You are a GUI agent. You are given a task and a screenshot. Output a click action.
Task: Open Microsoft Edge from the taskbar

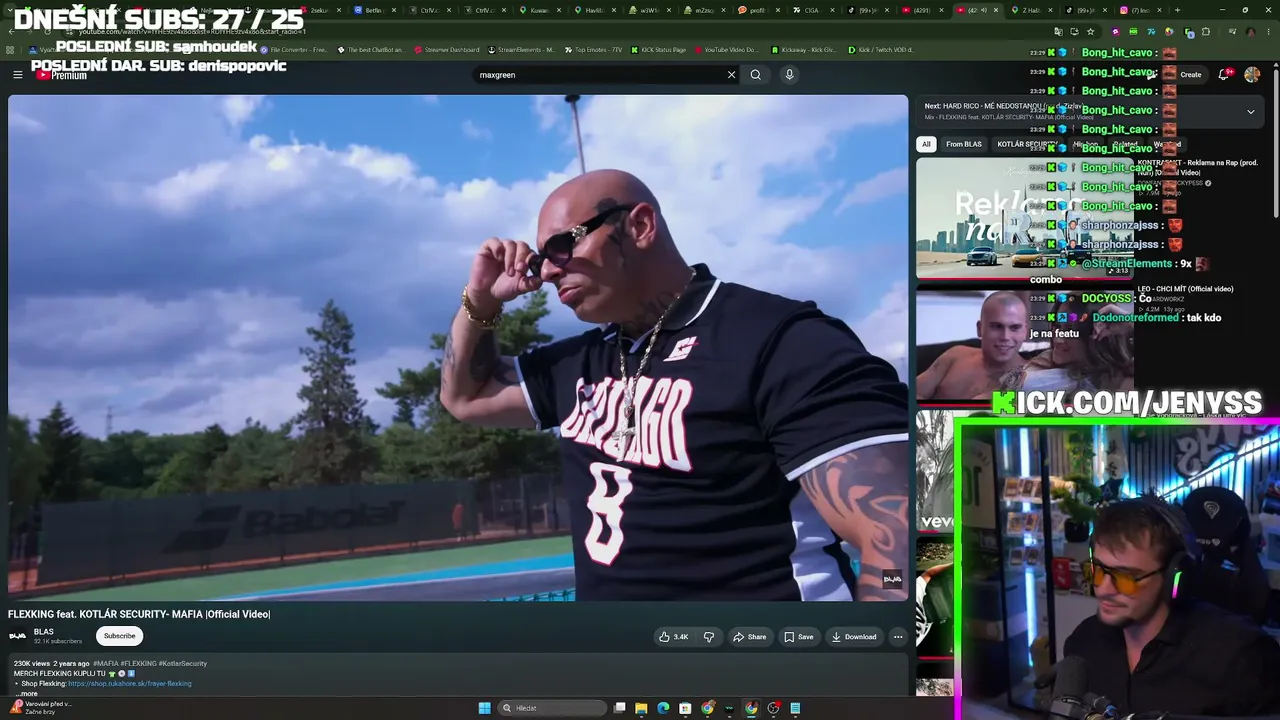pyautogui.click(x=663, y=708)
